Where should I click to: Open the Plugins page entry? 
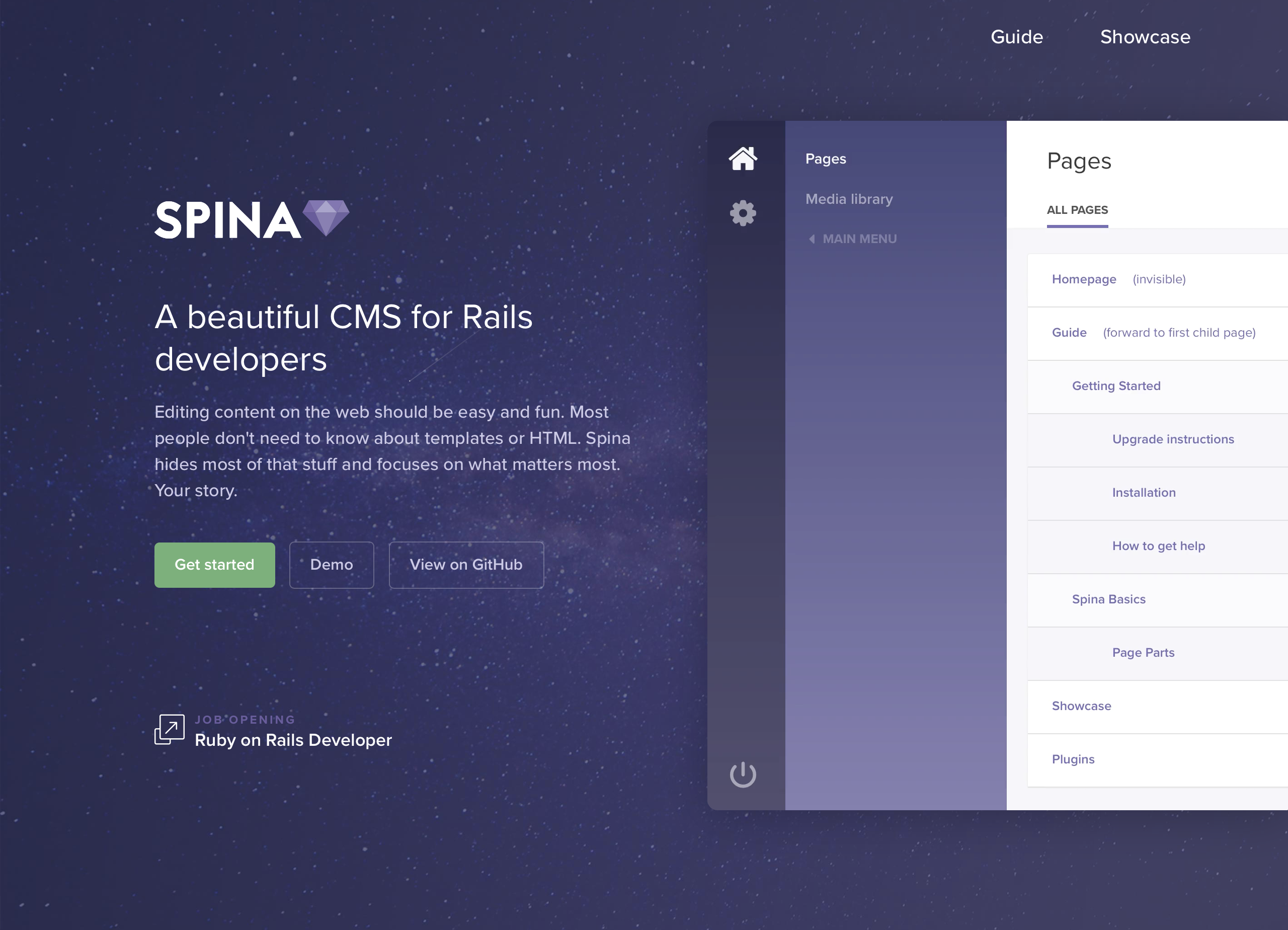[1073, 759]
